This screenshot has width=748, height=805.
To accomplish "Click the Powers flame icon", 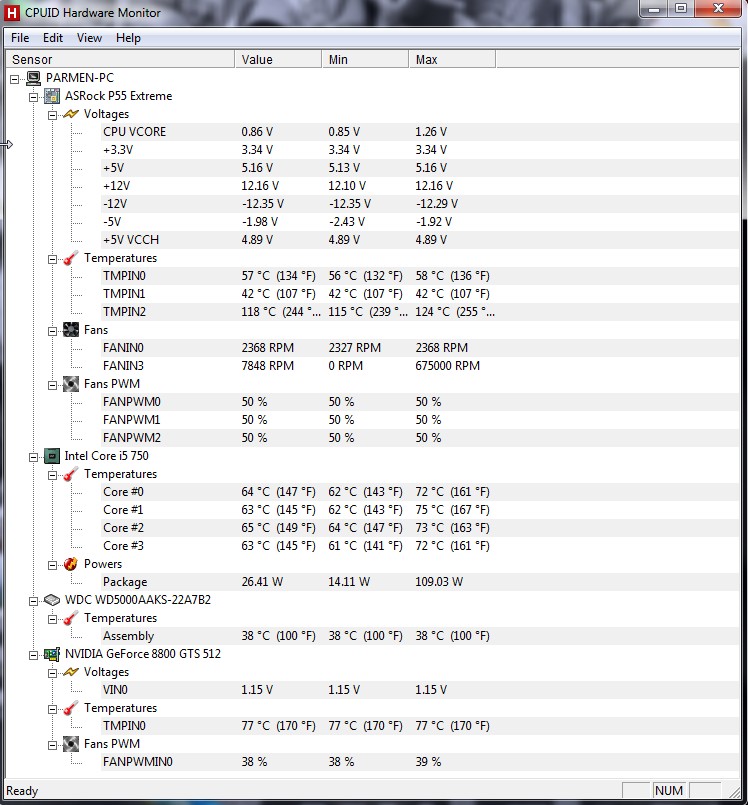I will coord(71,564).
